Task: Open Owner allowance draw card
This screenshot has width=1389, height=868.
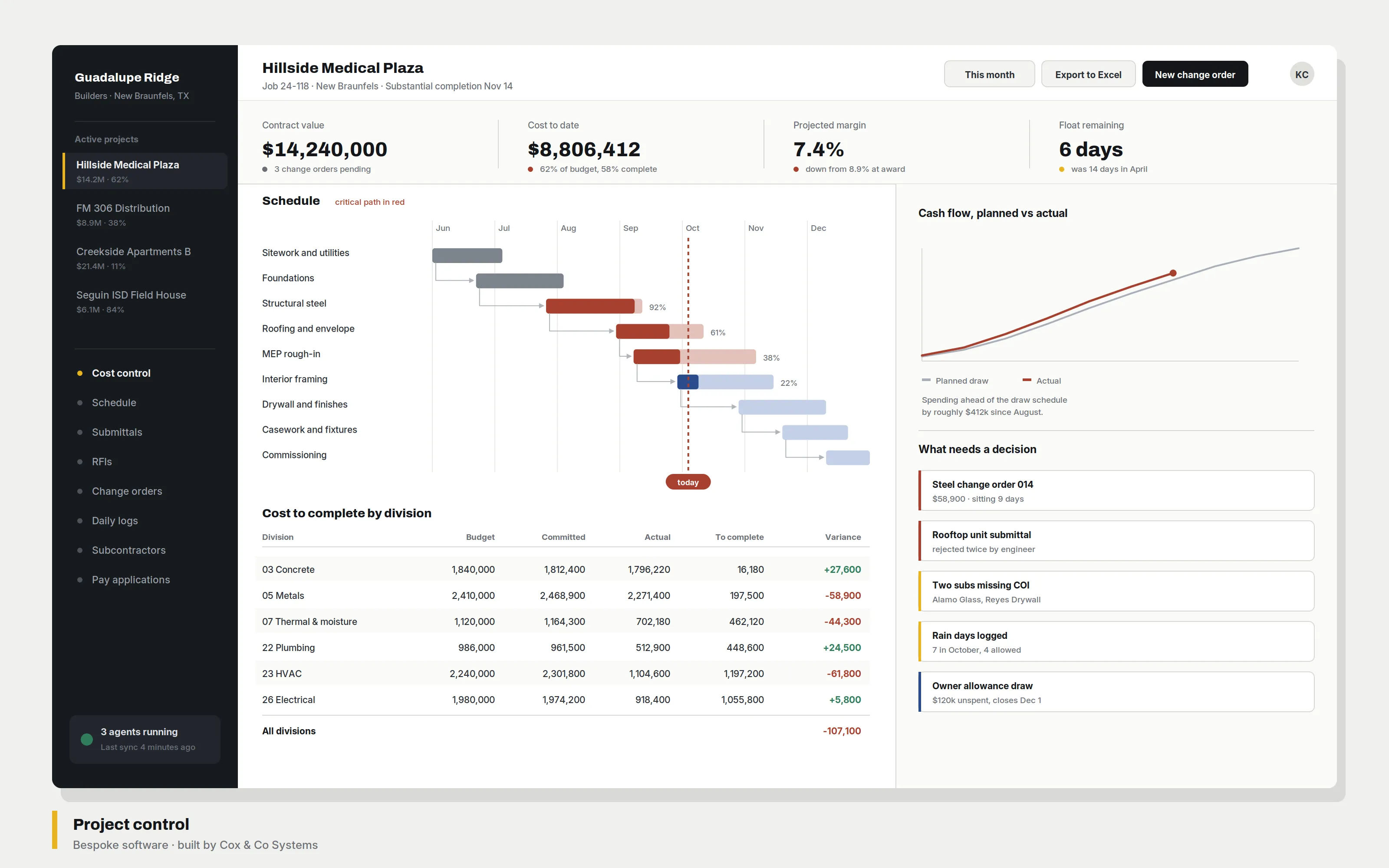Action: (x=1116, y=692)
